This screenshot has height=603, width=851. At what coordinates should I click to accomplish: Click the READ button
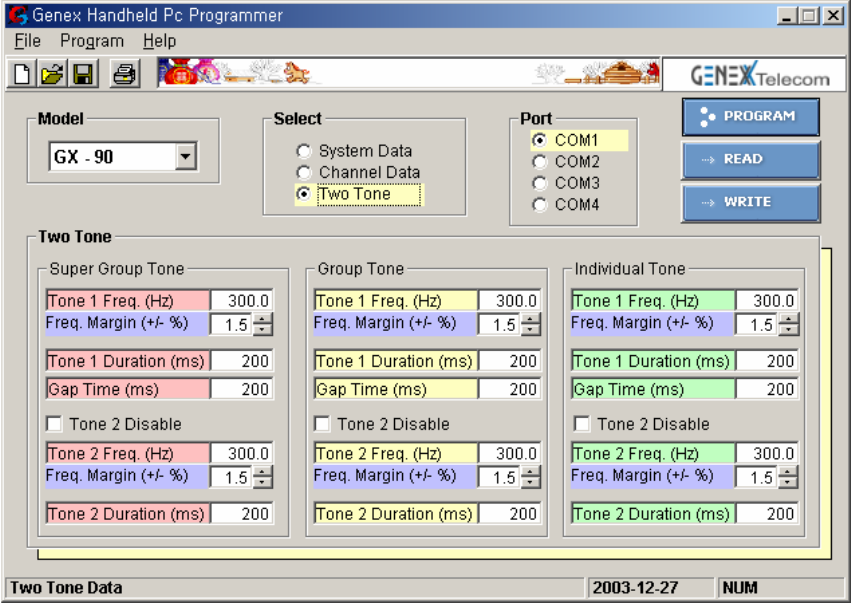[751, 160]
